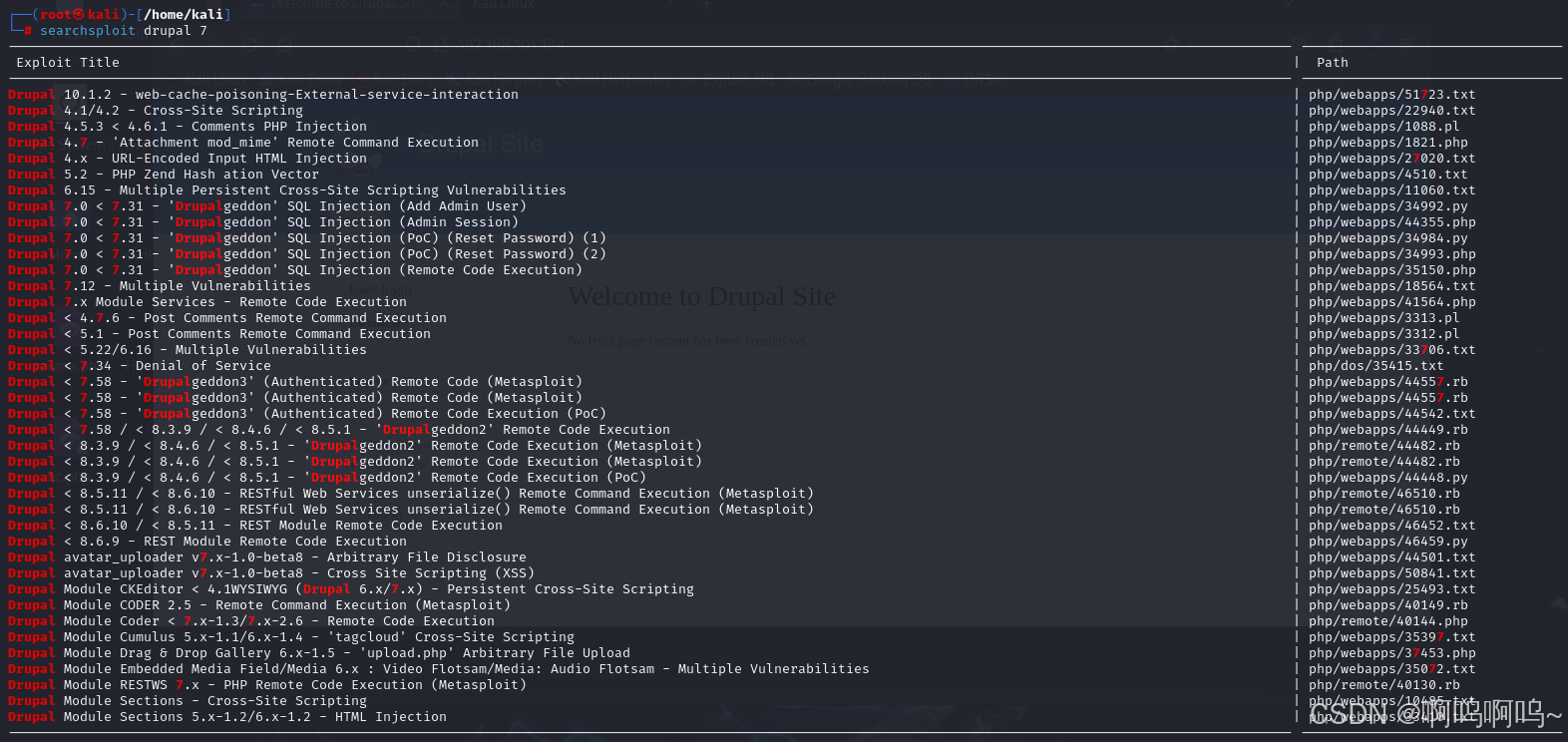Select the path 'php/webapps/44448.py'
Screen dimensions: 1568x742
(x=1388, y=478)
